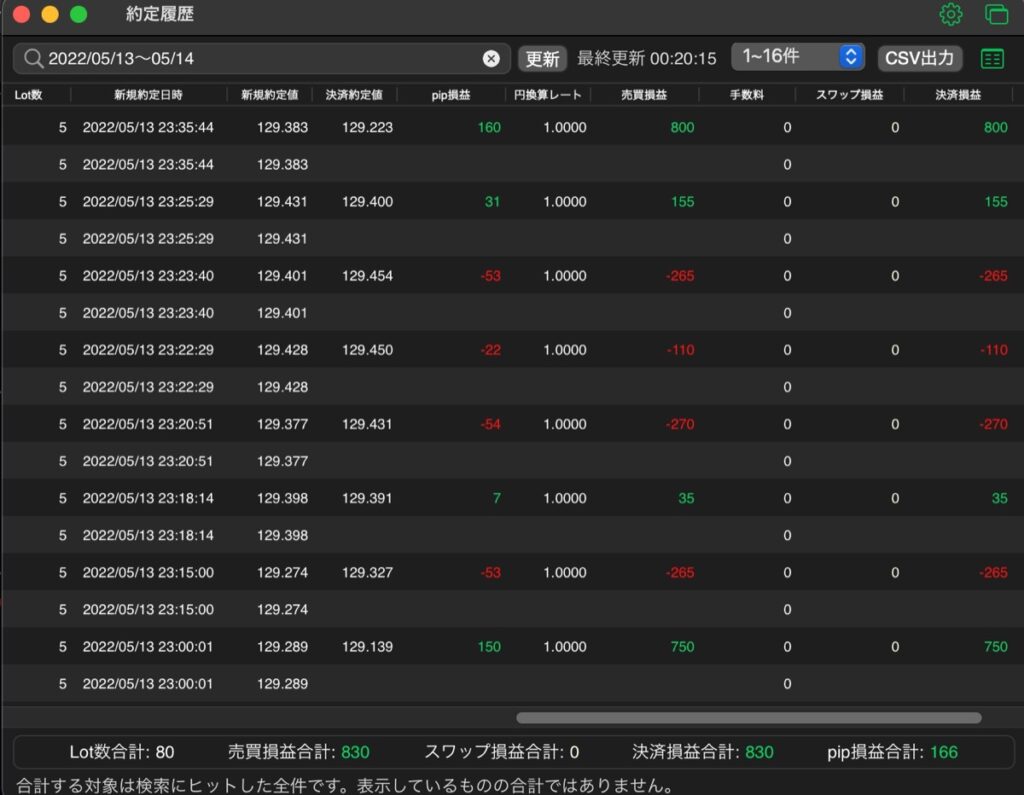This screenshot has height=795, width=1024.
Task: Click the 売買損益 column header
Action: pyautogui.click(x=644, y=95)
